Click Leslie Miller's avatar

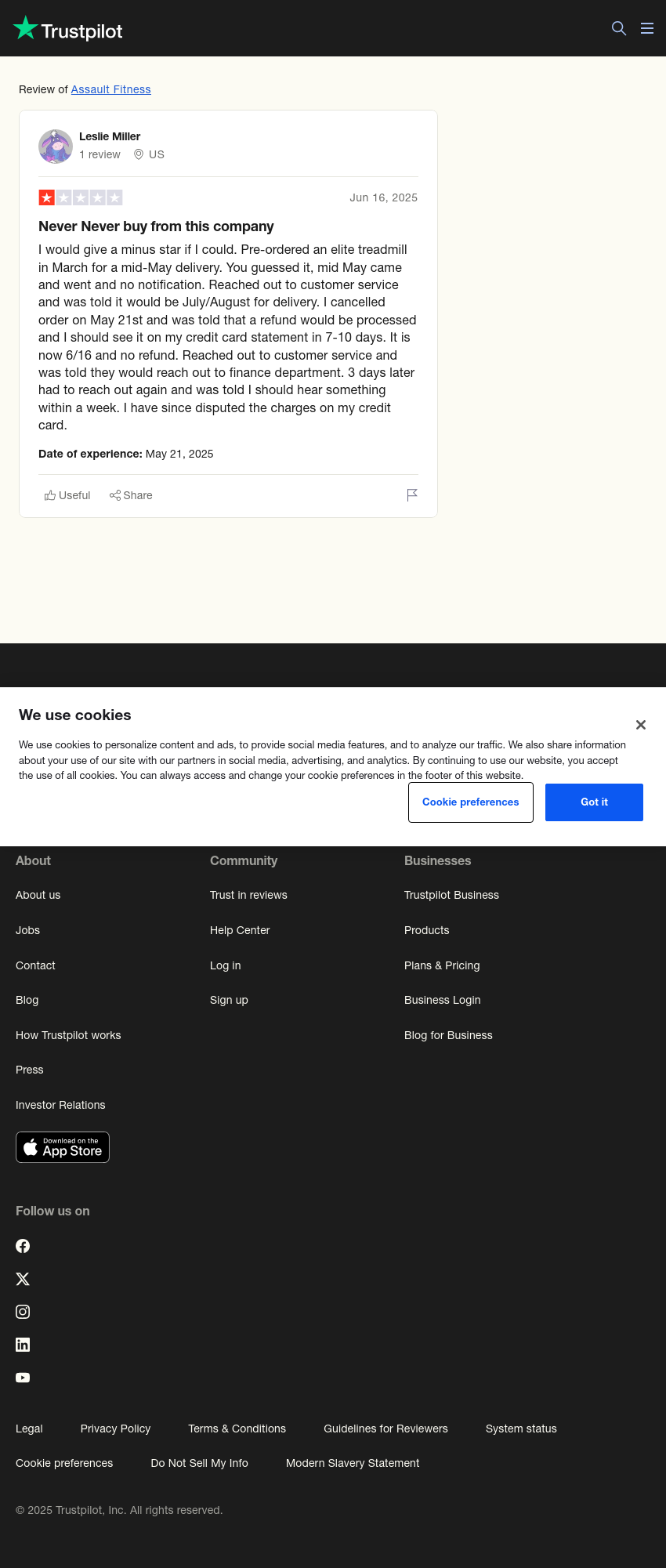[56, 147]
